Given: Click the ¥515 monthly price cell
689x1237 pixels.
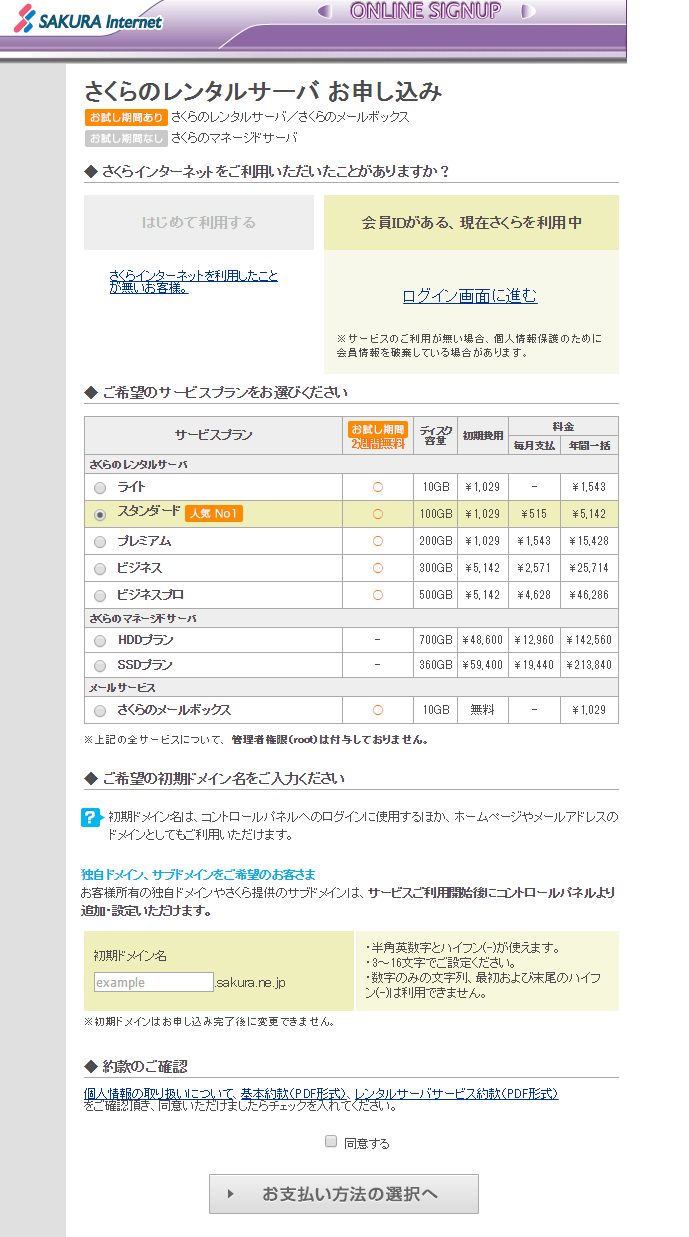Looking at the screenshot, I should [x=534, y=514].
